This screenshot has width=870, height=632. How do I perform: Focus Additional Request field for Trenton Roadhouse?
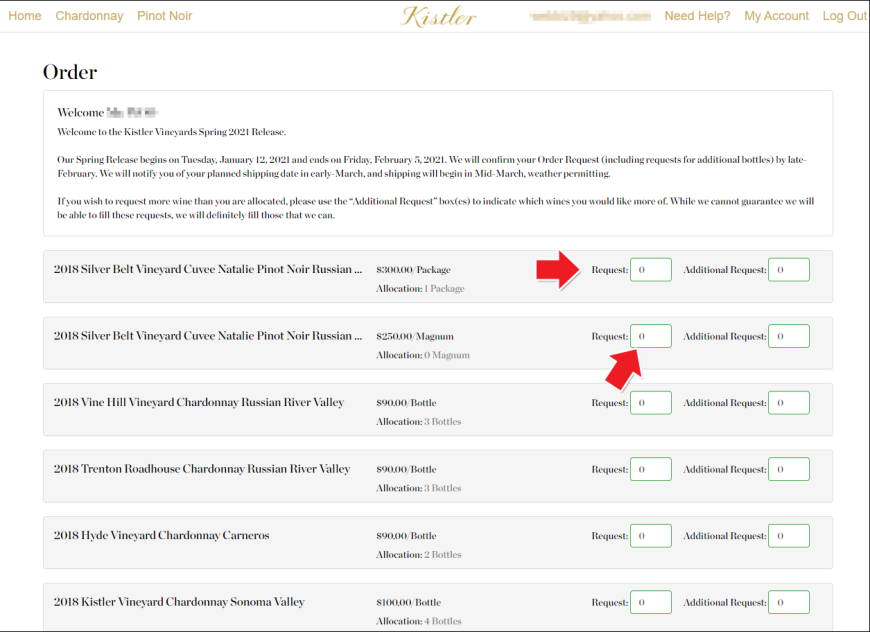(788, 469)
